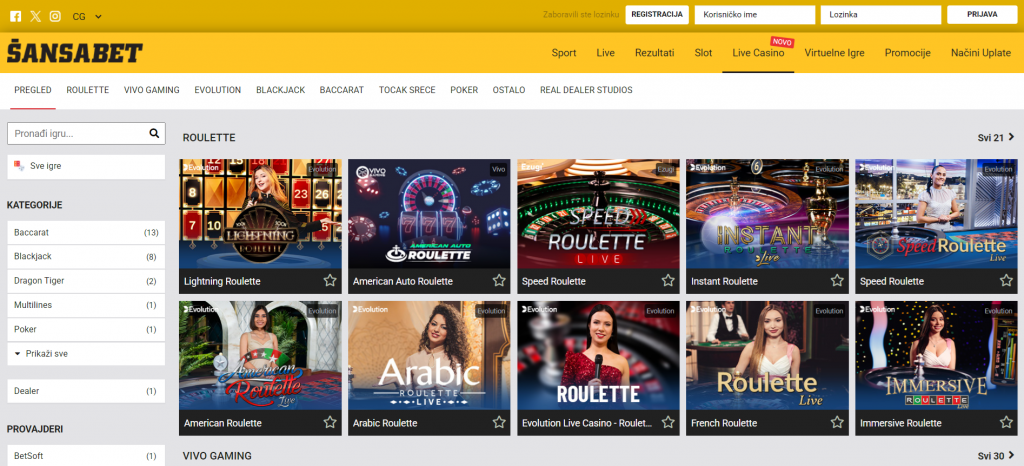This screenshot has width=1024, height=466.
Task: Open the X (Twitter) icon
Action: coord(35,16)
